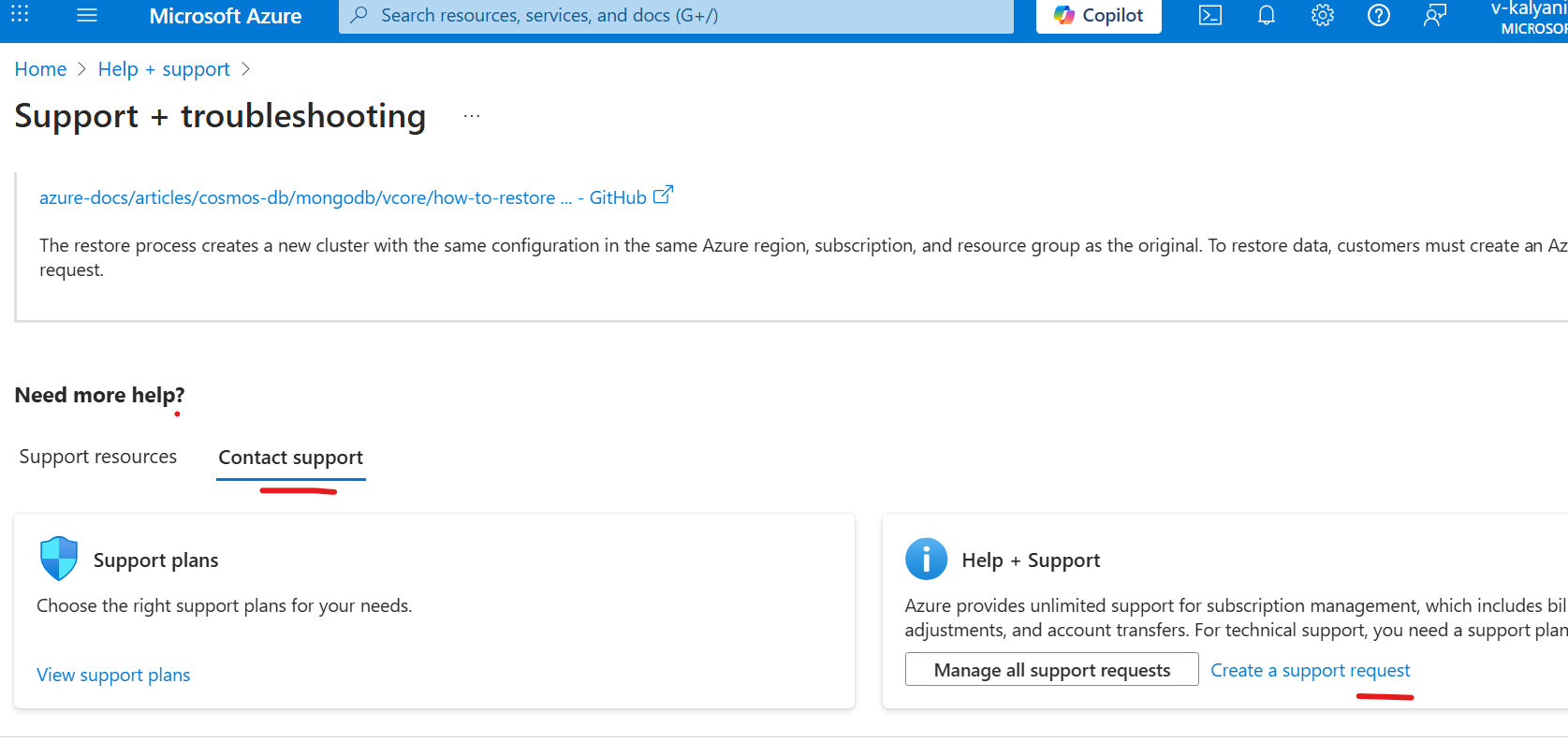
Task: Click the external link icon beside GitHub
Action: [663, 196]
